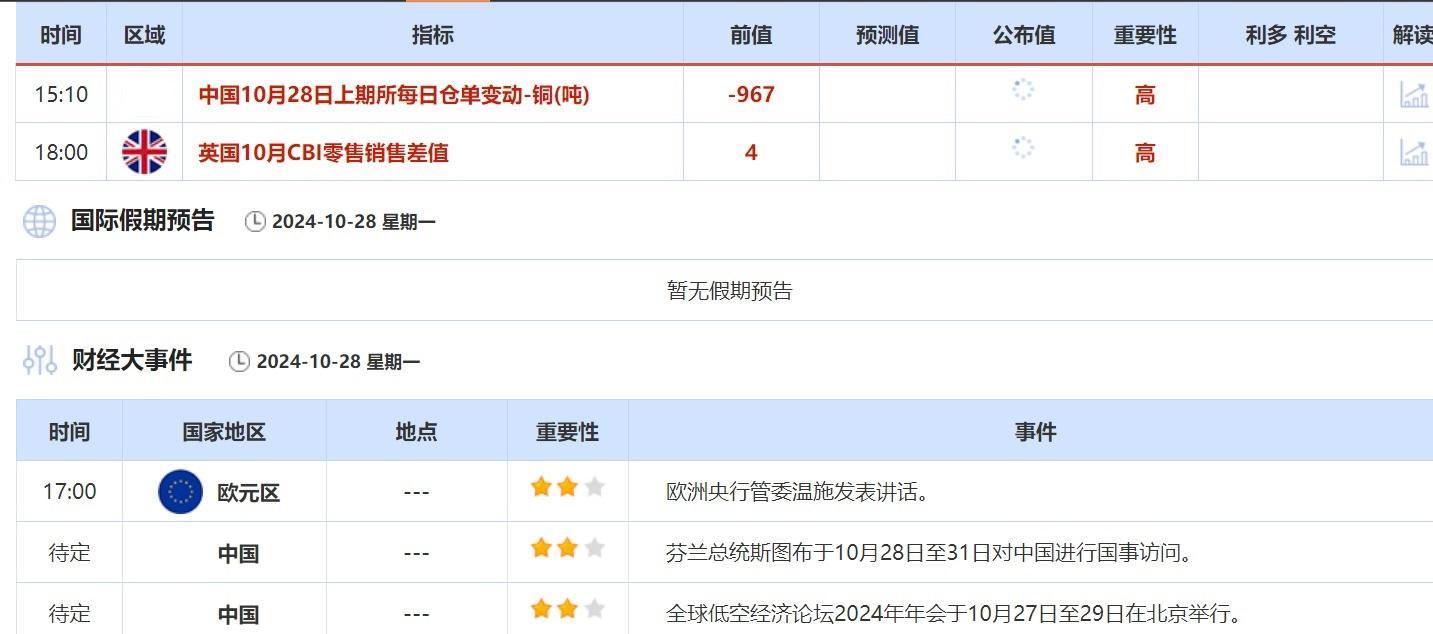Click the 国家地区 column header
This screenshot has height=634, width=1433.
point(222,430)
